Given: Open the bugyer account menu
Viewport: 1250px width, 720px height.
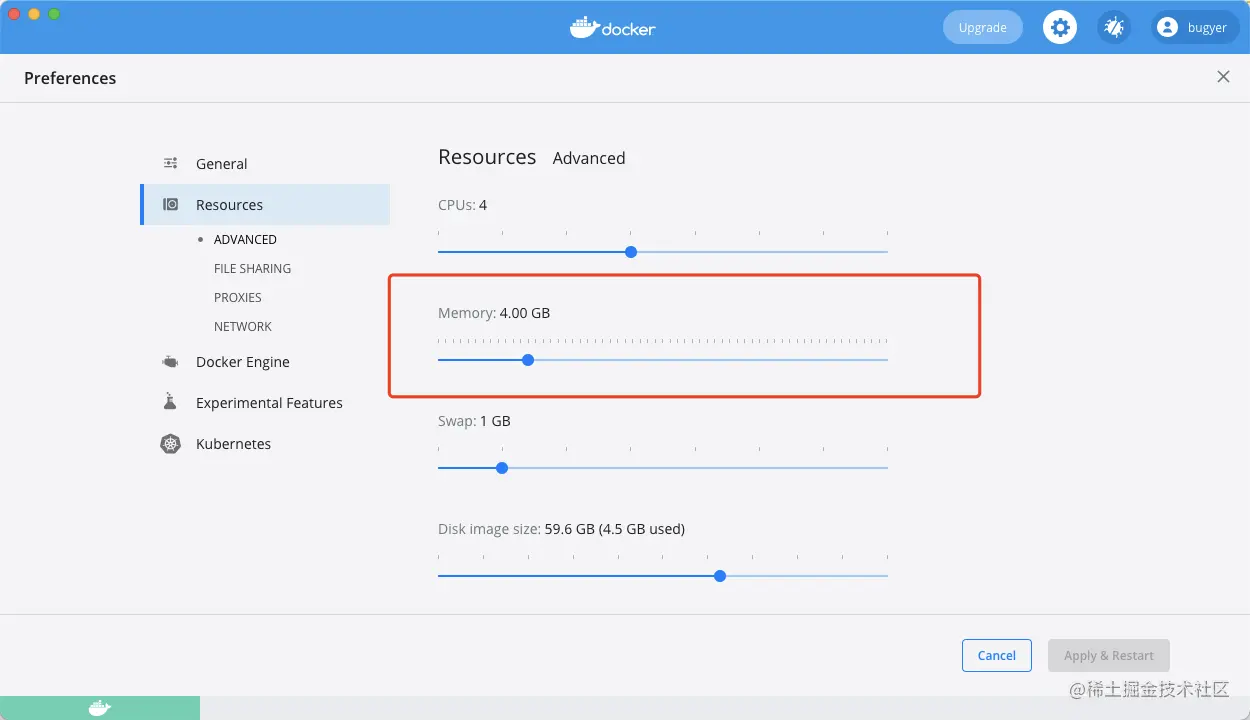Looking at the screenshot, I should click(x=1196, y=27).
